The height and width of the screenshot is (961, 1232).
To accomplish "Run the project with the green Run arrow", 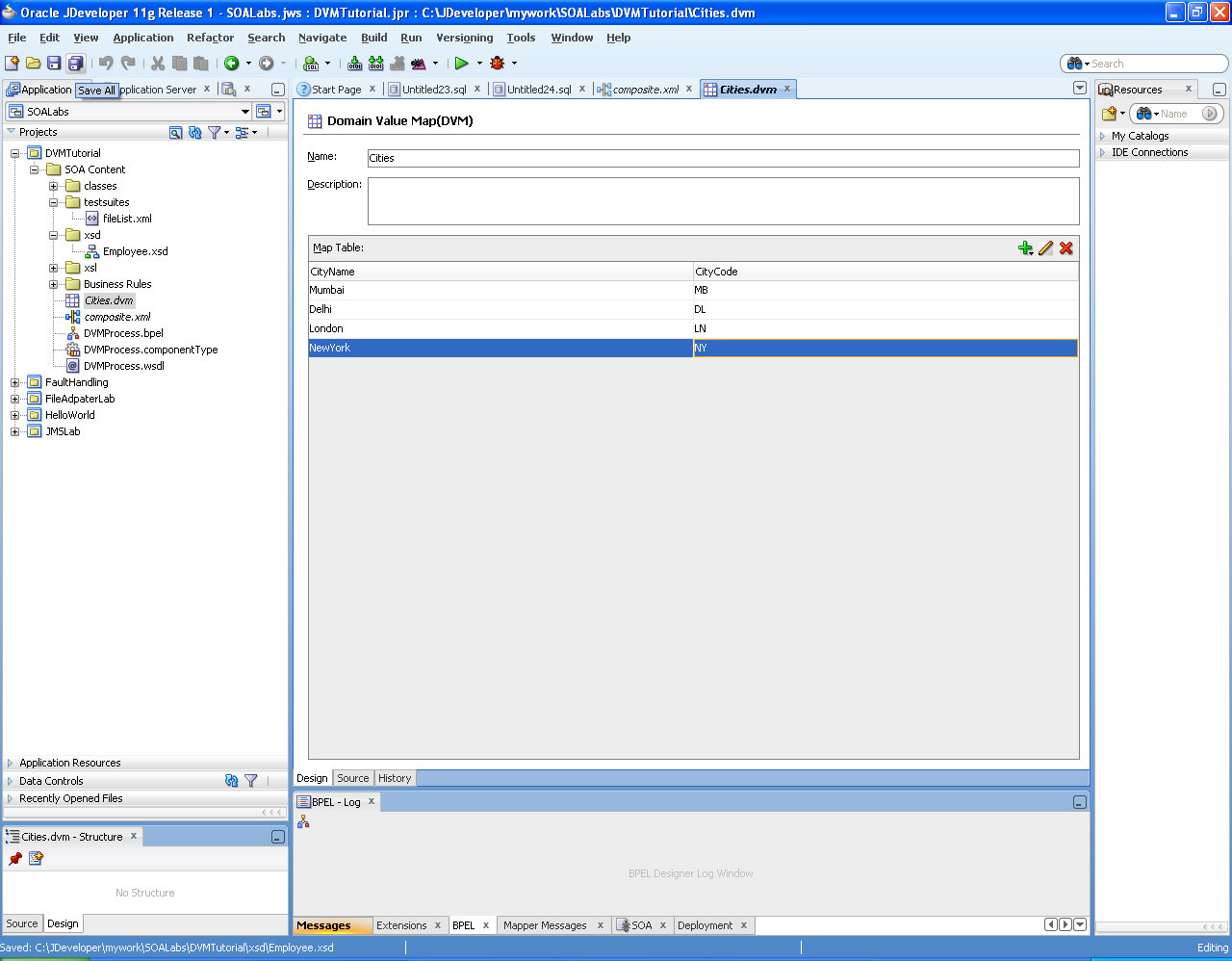I will [x=463, y=64].
